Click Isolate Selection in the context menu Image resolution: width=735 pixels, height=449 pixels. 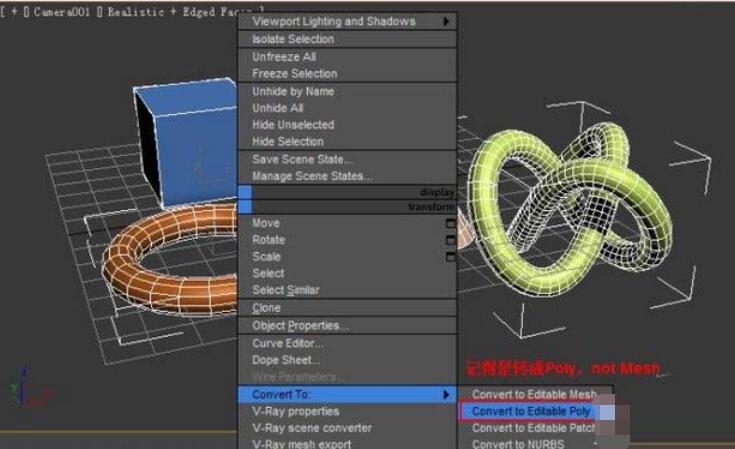293,39
